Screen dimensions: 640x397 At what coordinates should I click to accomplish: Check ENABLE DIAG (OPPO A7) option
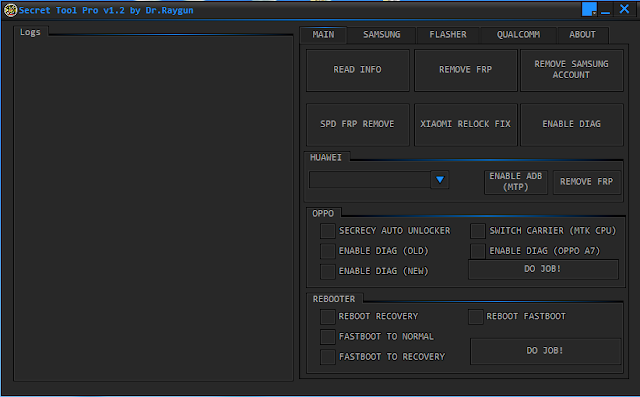point(478,251)
